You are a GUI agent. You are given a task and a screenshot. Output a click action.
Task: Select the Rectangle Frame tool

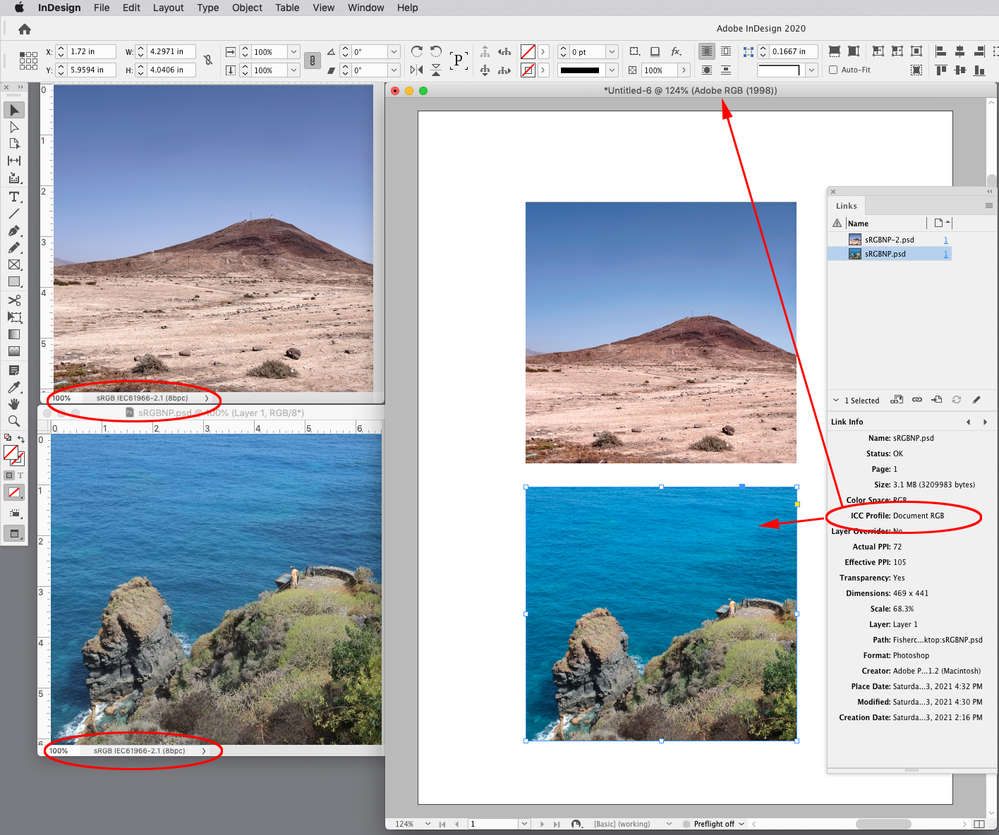(14, 265)
